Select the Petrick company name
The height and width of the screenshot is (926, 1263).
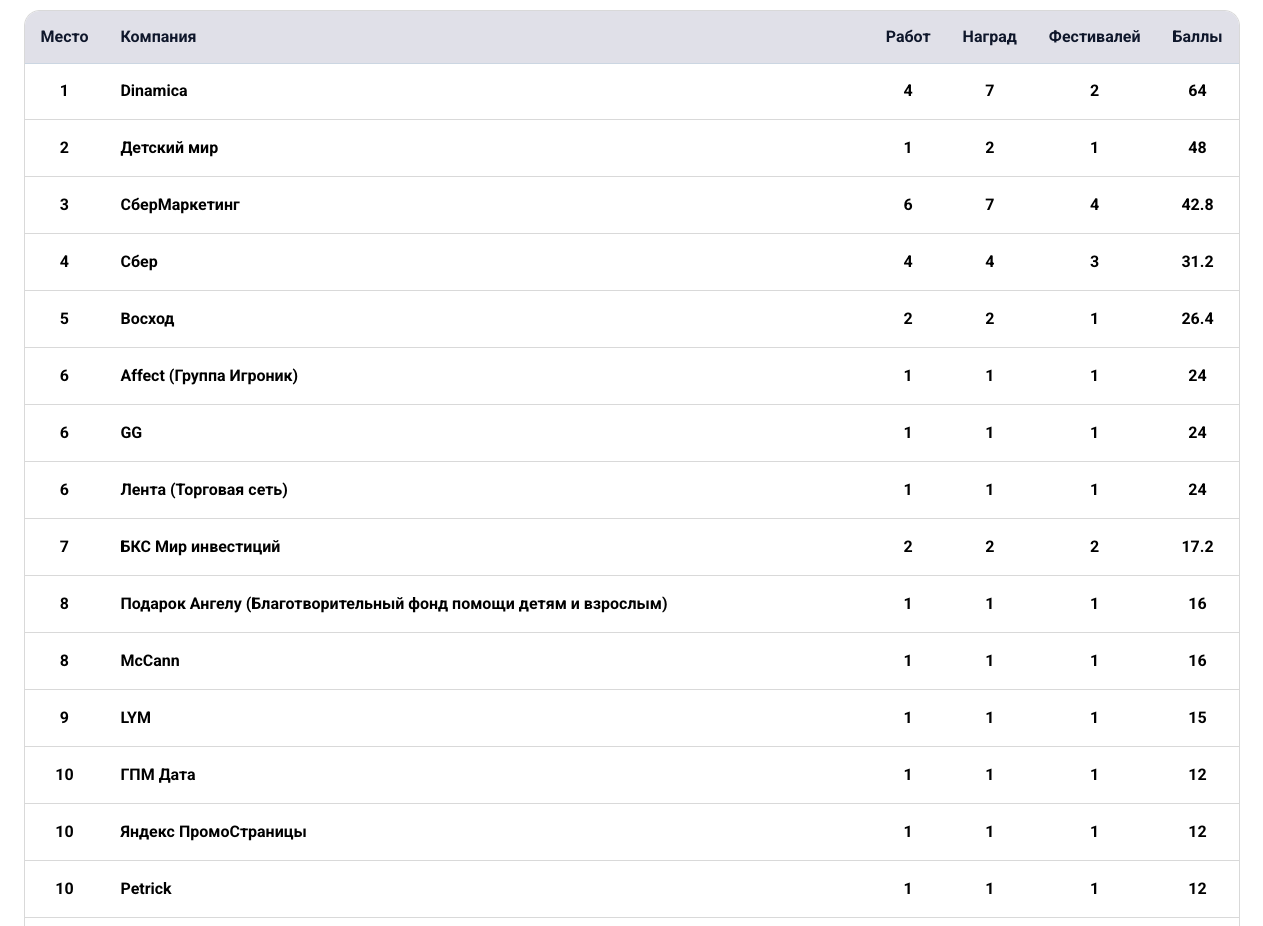[146, 889]
